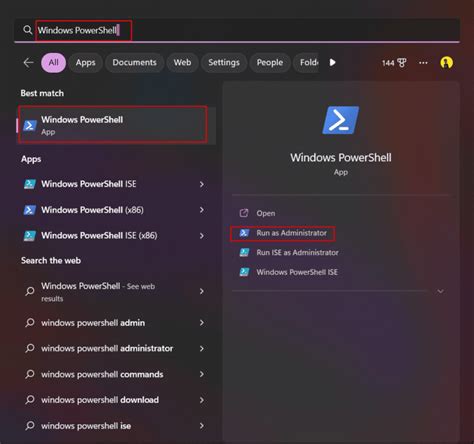The height and width of the screenshot is (444, 474).
Task: Click the play arrow to show more filters
Action: 332,62
